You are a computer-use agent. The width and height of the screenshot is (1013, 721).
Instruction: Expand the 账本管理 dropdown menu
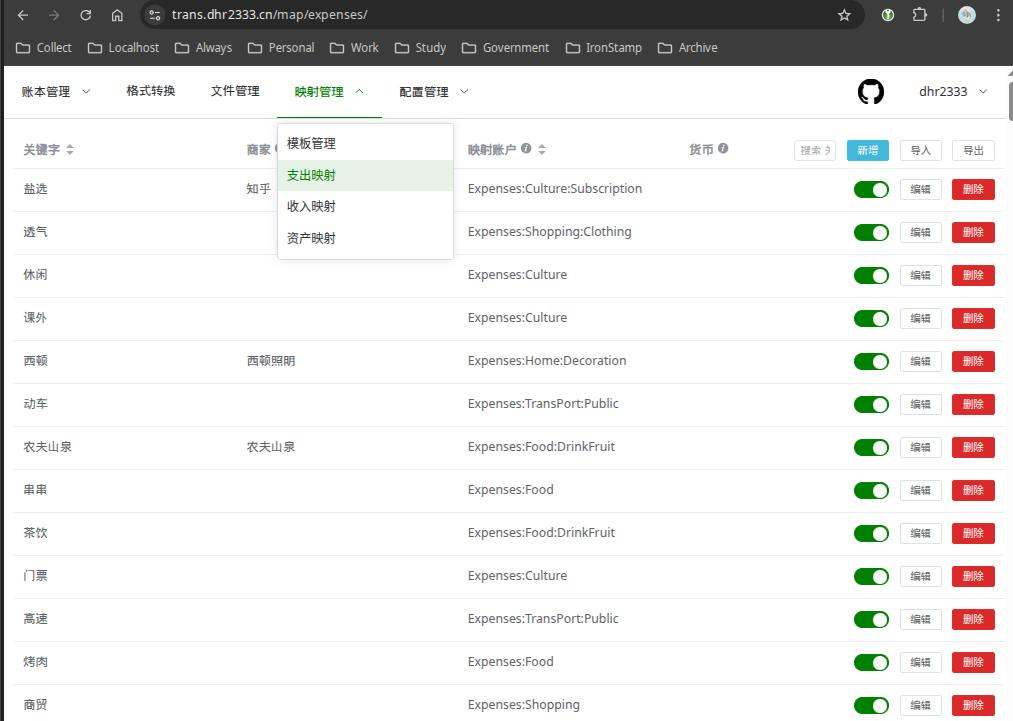click(56, 92)
